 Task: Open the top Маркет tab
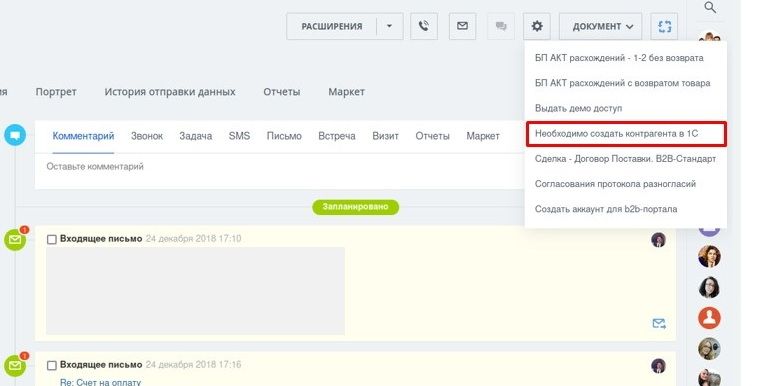[x=347, y=92]
